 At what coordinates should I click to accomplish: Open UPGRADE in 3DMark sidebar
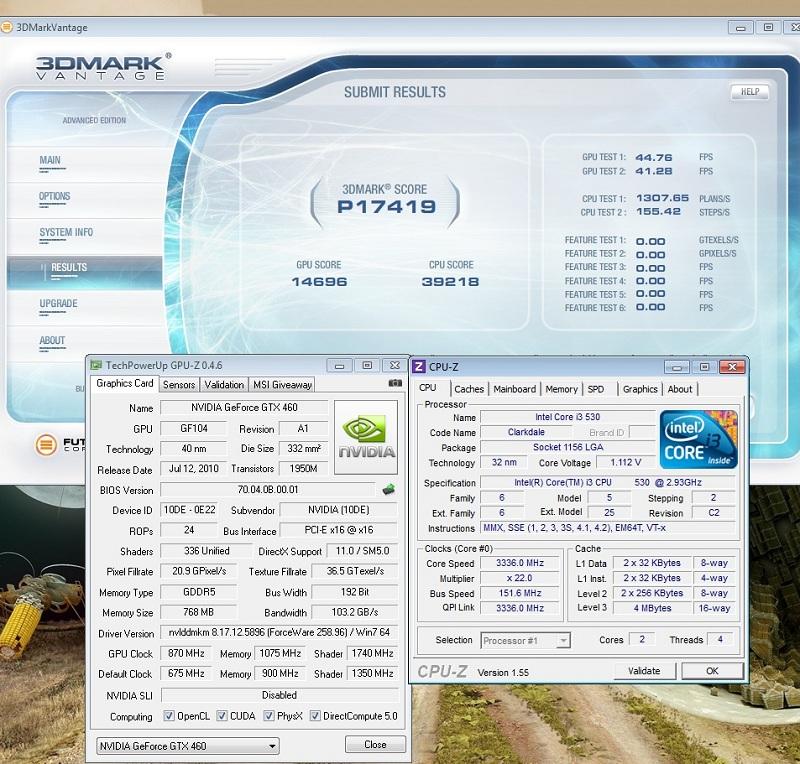(58, 304)
